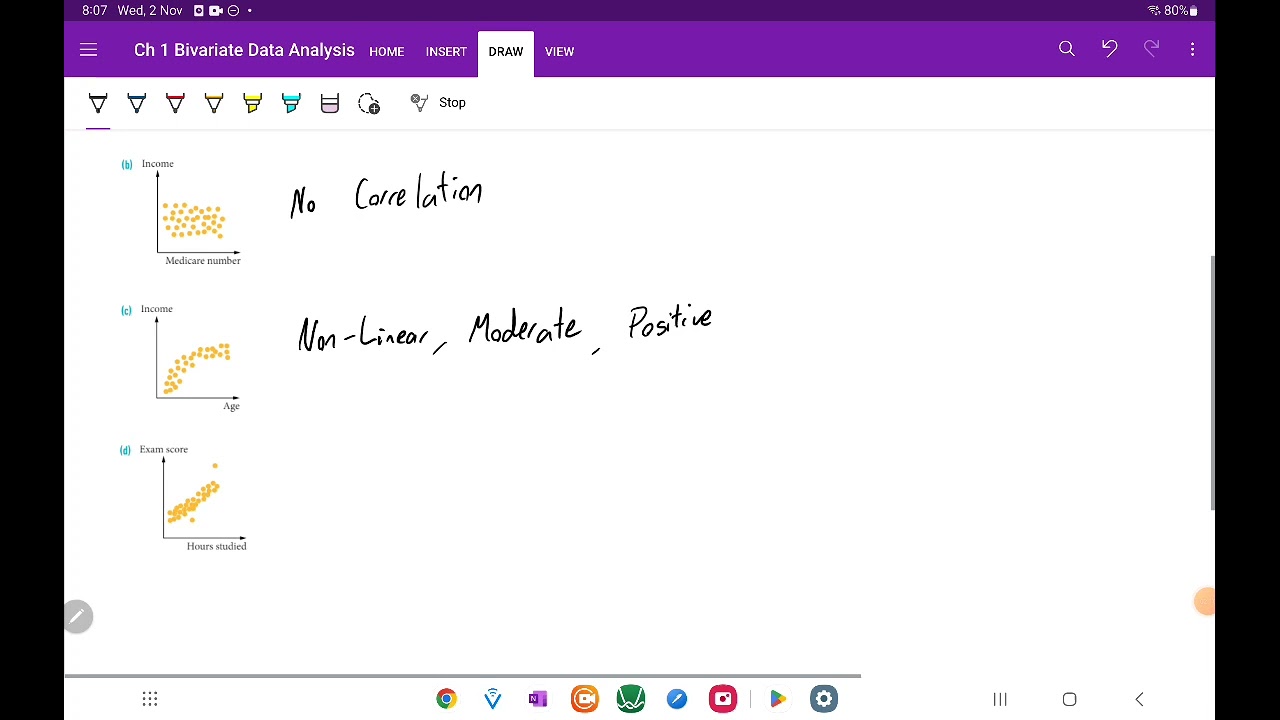Launch Chrome from the taskbar
1280x720 pixels.
click(446, 699)
